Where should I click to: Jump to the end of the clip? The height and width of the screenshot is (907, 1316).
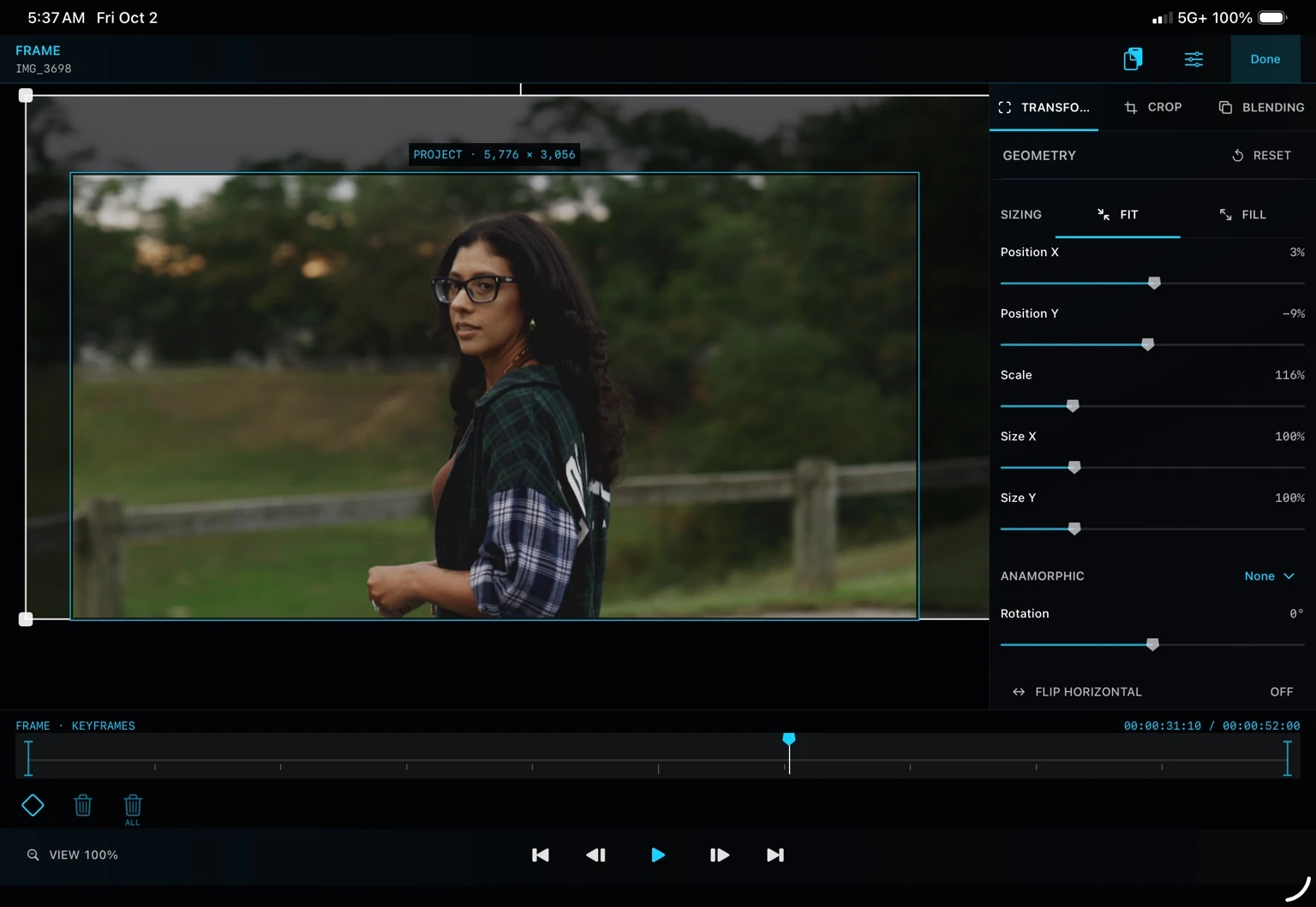pyautogui.click(x=775, y=855)
